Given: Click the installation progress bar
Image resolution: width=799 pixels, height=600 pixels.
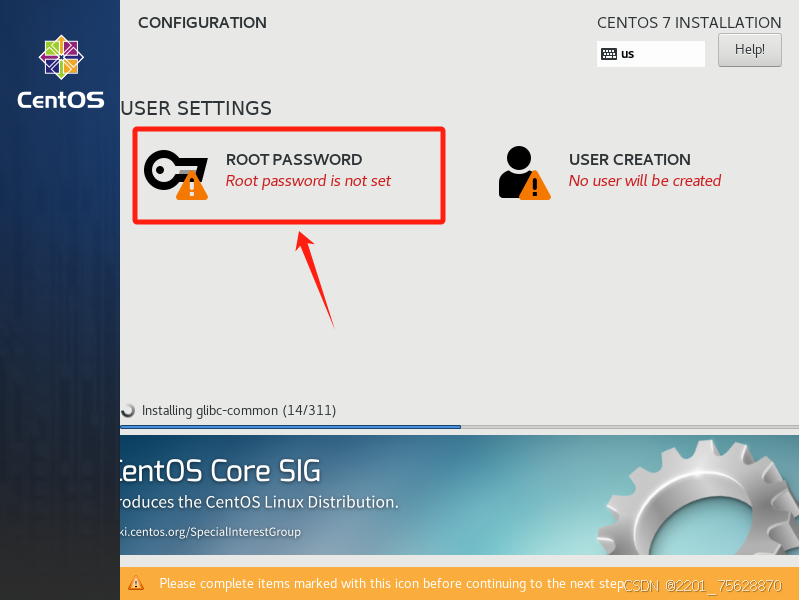Looking at the screenshot, I should [460, 427].
